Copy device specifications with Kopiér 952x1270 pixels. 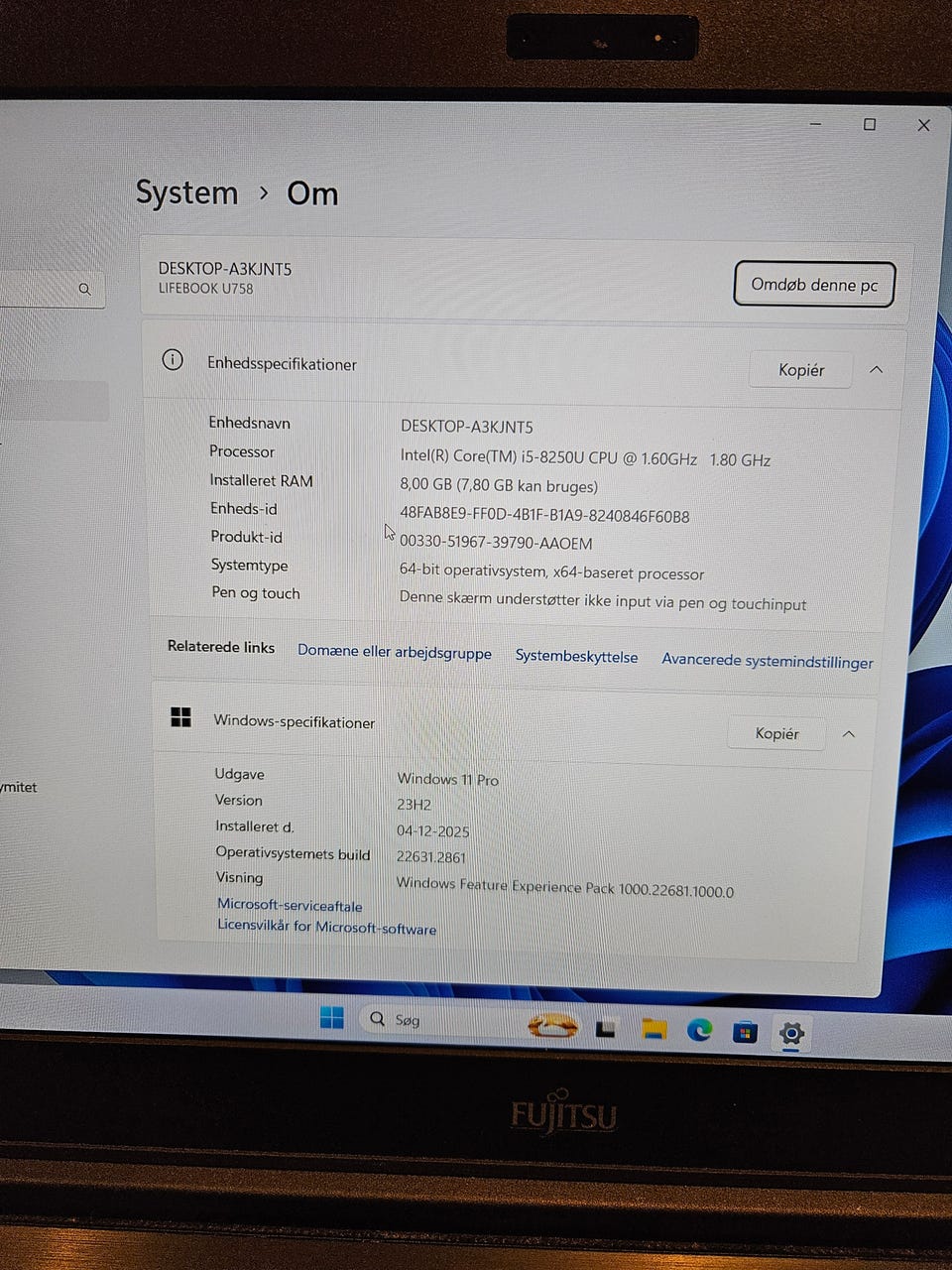point(801,370)
